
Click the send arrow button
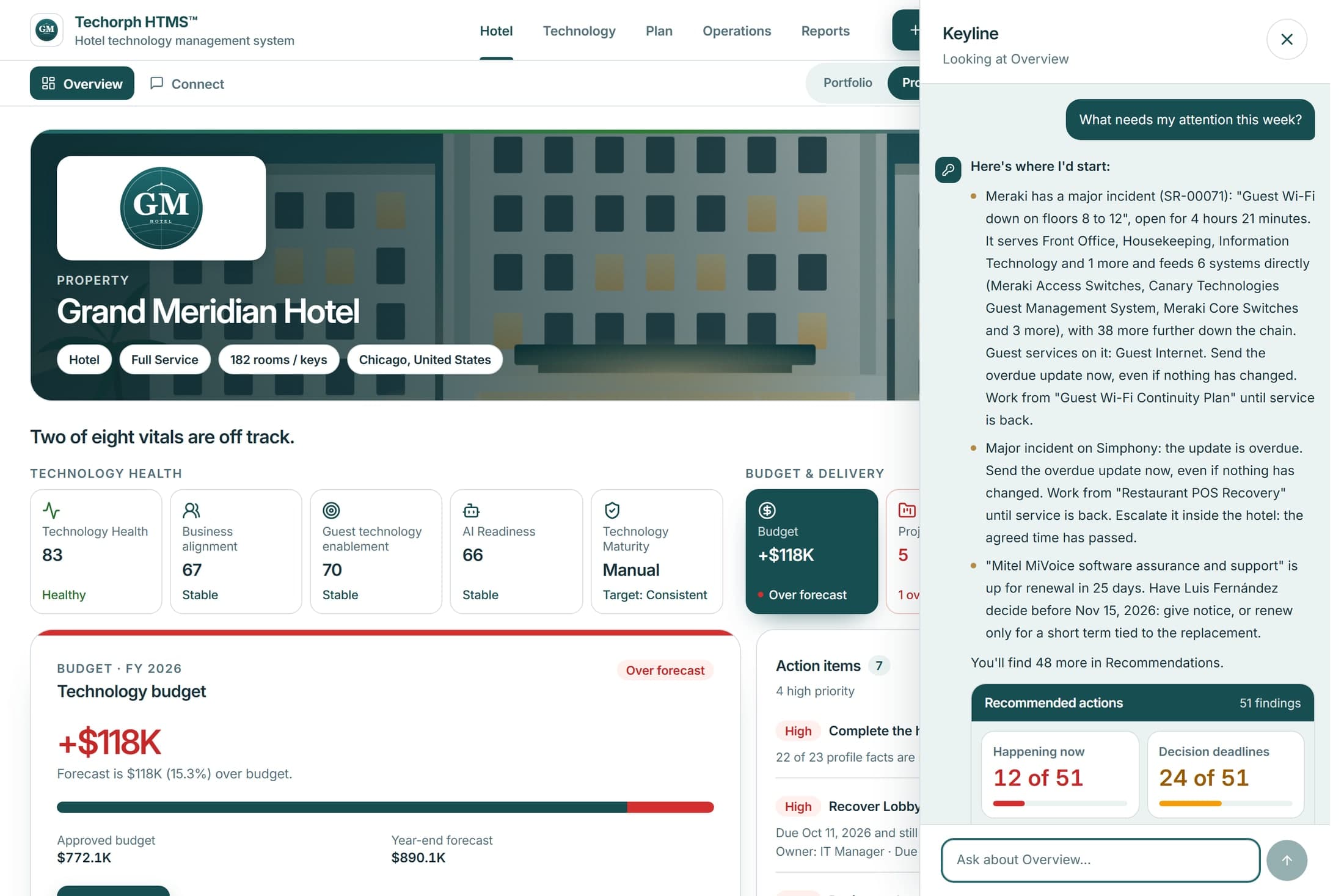pos(1287,860)
